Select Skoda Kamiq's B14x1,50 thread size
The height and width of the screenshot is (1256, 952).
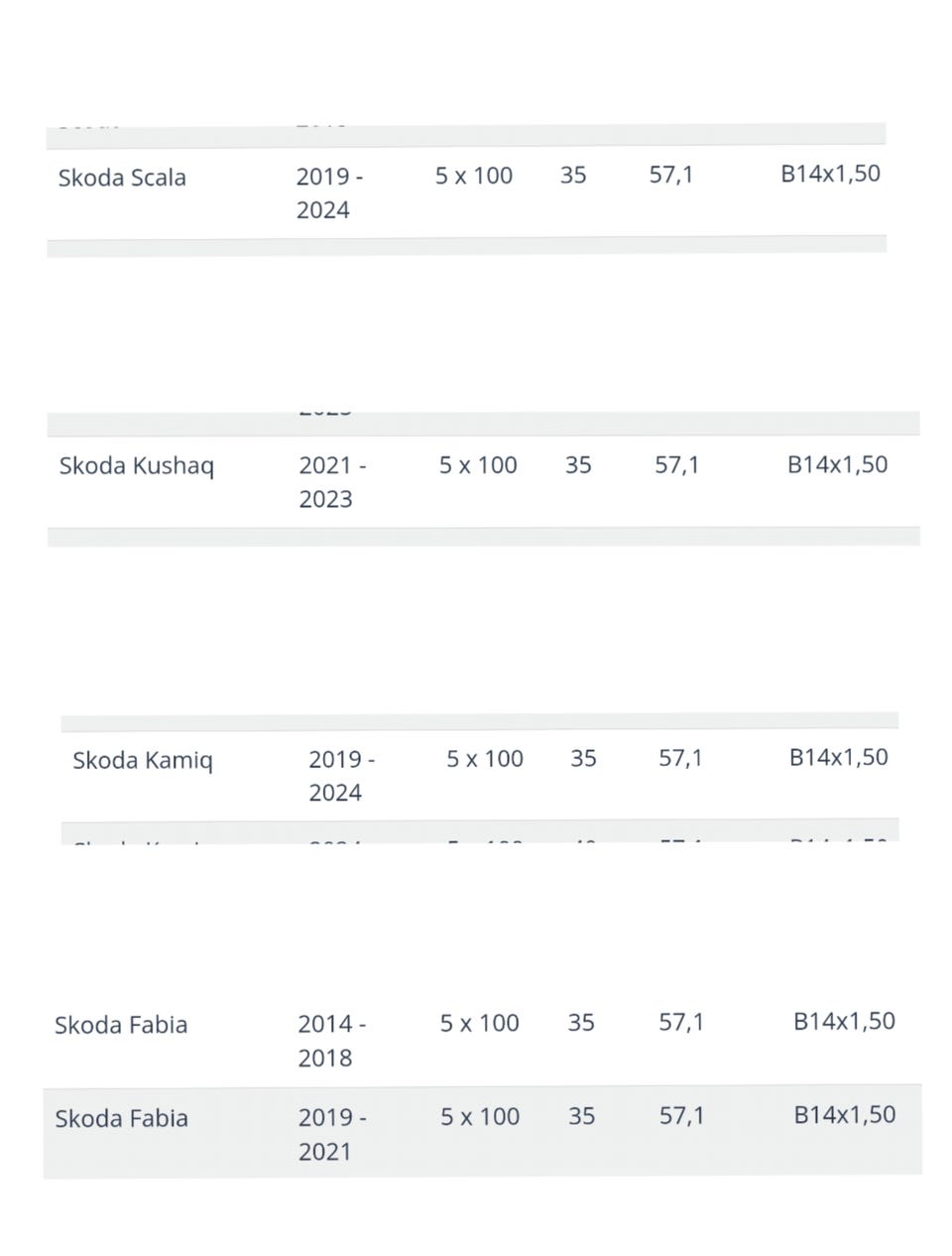click(x=838, y=757)
